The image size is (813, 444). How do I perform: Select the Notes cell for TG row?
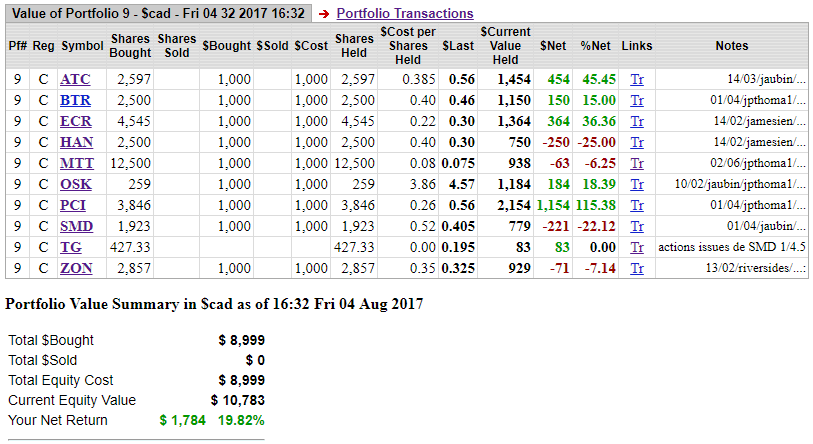tap(731, 247)
